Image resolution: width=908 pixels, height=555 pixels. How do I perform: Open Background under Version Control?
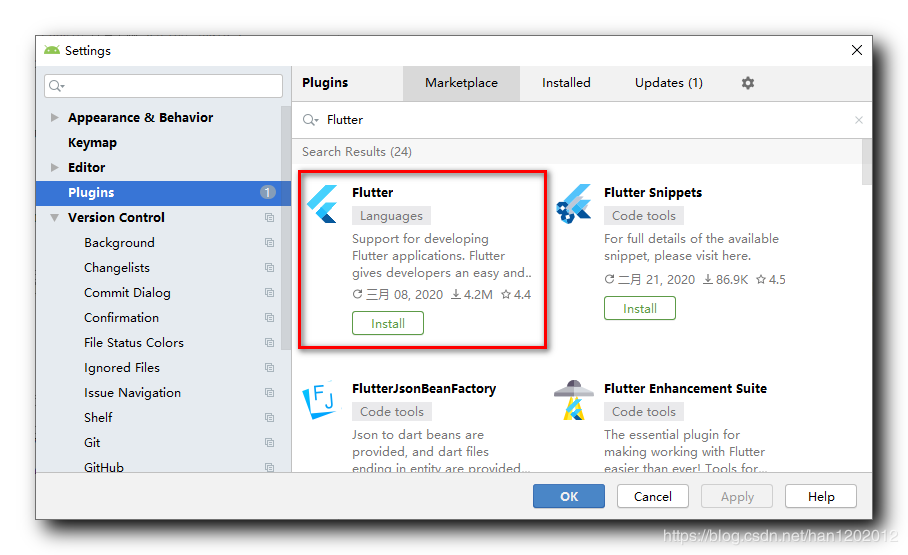(x=119, y=243)
